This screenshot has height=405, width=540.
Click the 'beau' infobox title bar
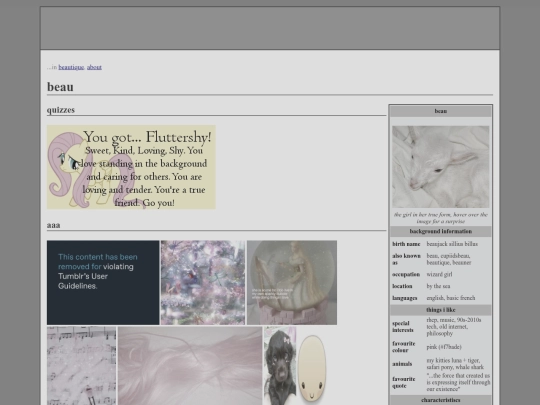coord(440,111)
